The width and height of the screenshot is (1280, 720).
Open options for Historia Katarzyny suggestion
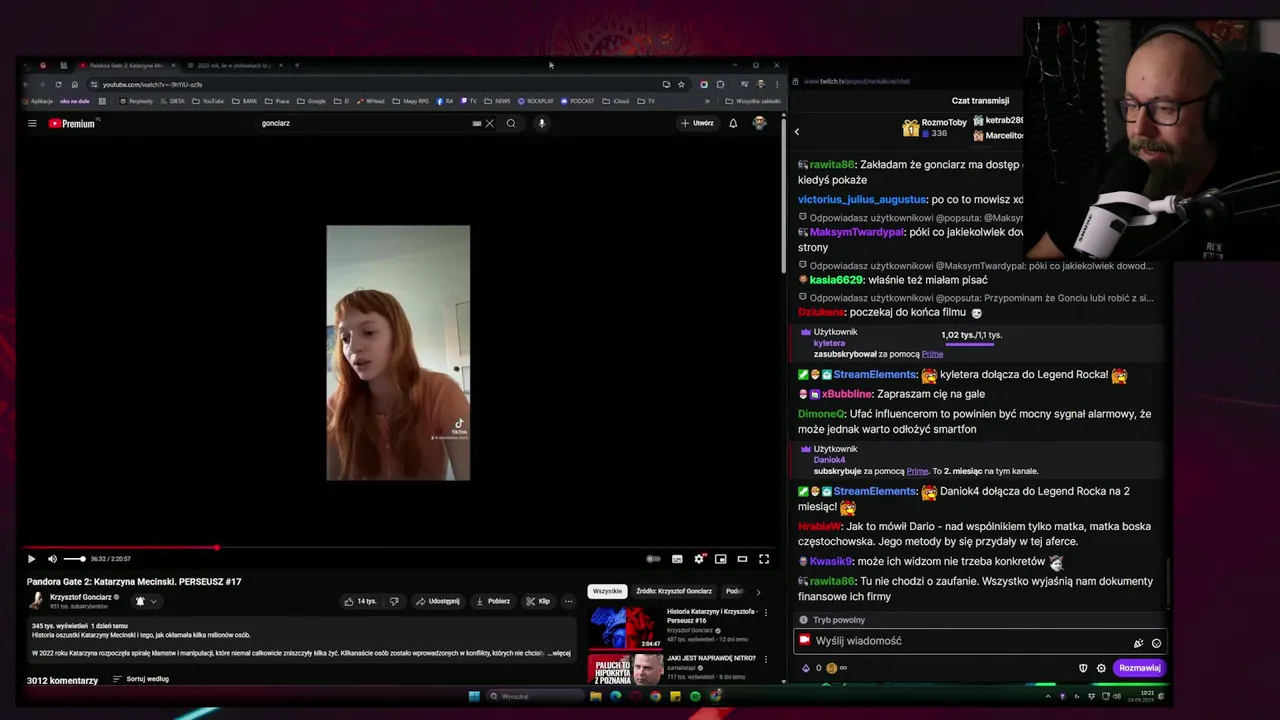pos(766,612)
